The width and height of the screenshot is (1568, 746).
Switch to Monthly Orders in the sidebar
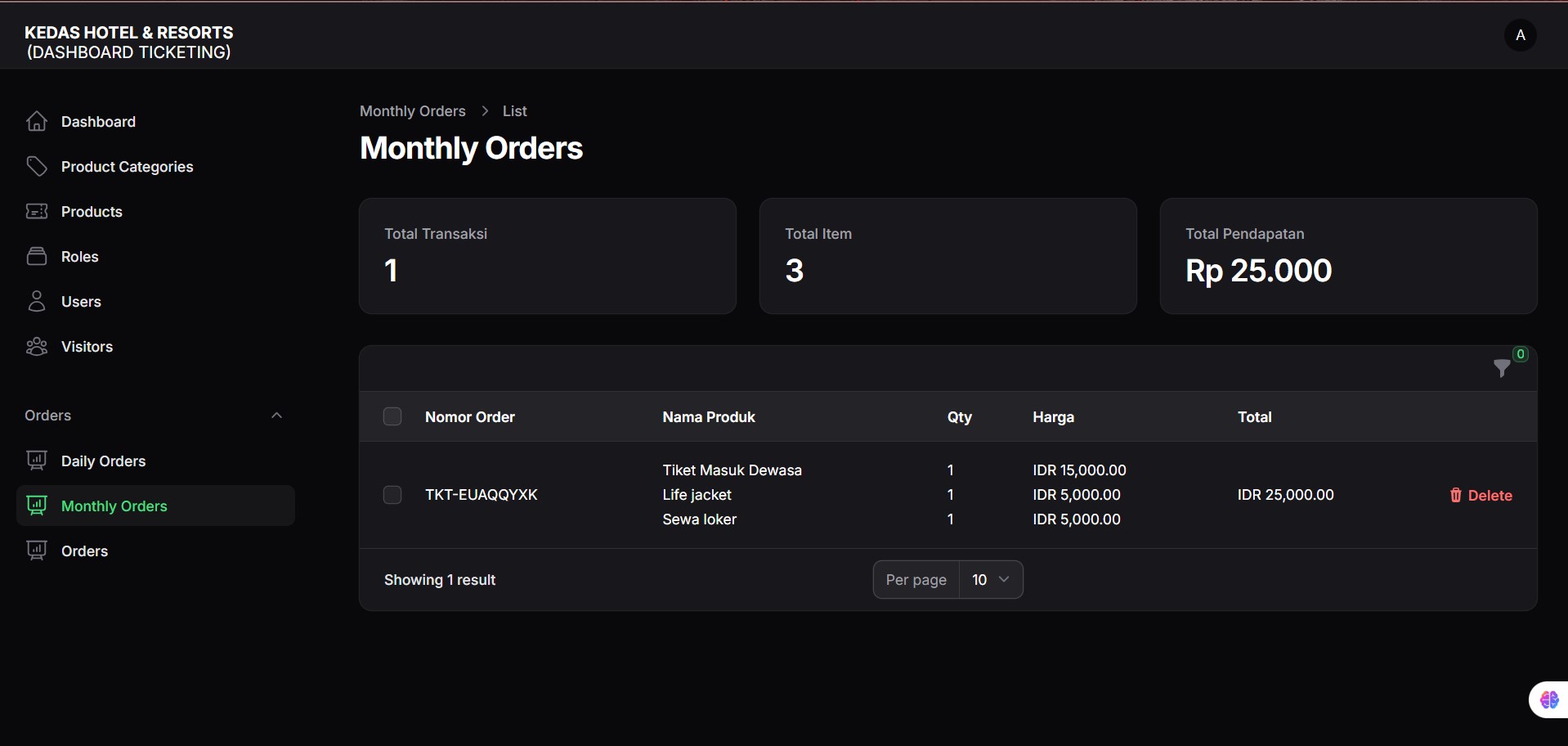(x=114, y=506)
